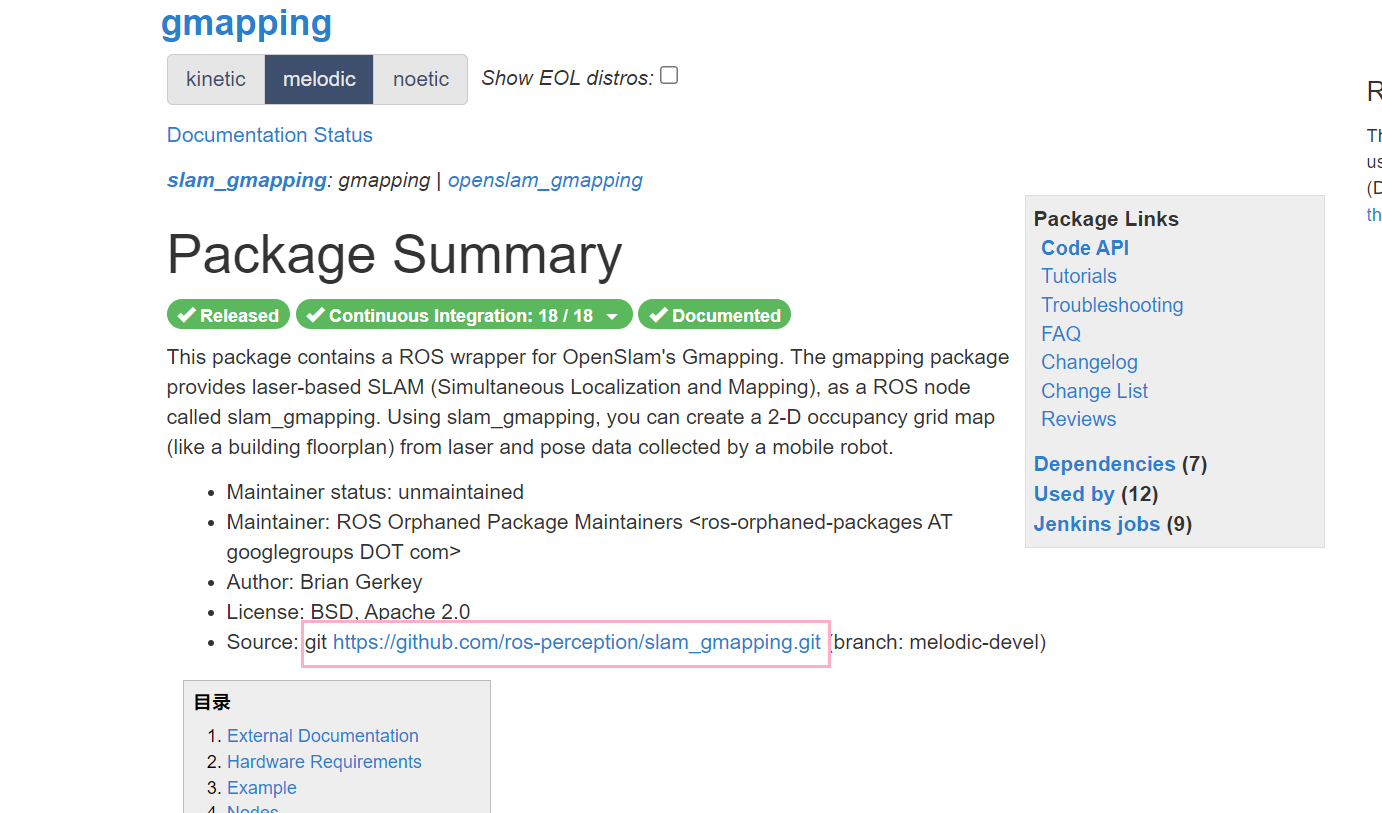The image size is (1382, 813).
Task: Click checkmark icon in Continuous Integration badge
Action: (x=315, y=315)
